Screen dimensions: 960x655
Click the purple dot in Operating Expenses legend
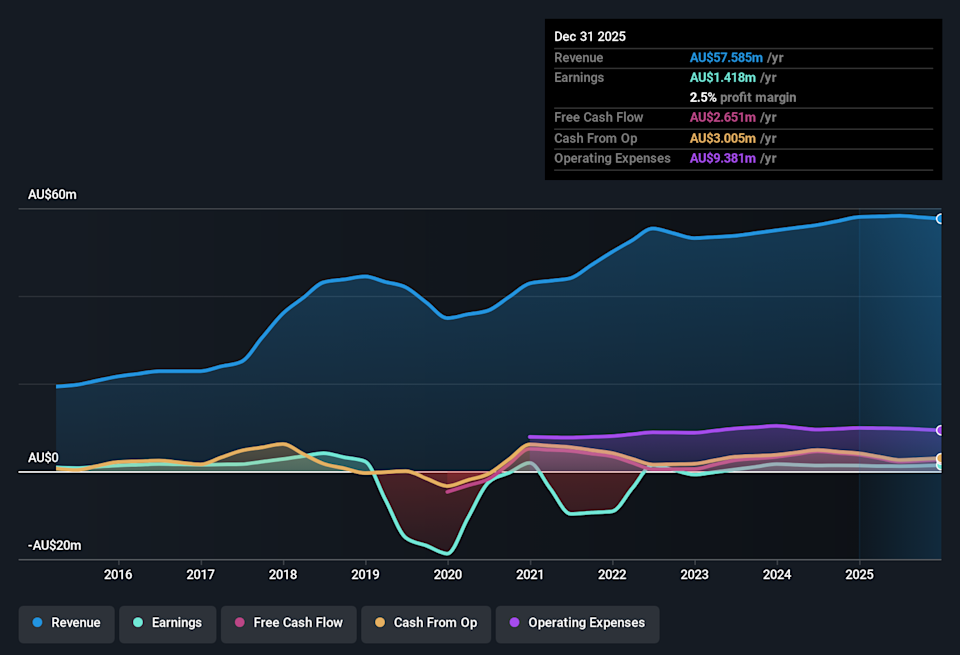[514, 623]
